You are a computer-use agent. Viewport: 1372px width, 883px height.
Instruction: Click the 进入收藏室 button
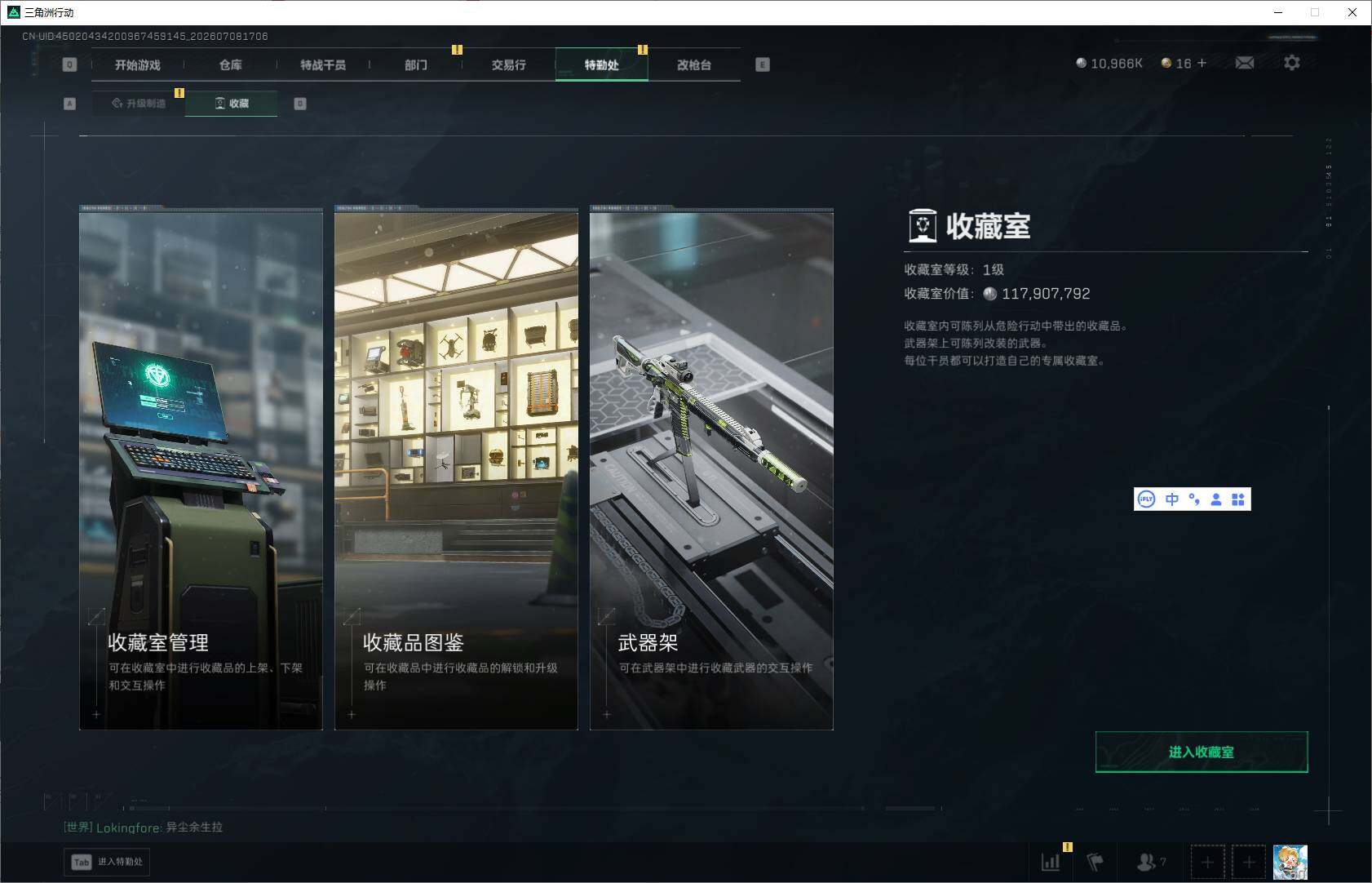1202,752
